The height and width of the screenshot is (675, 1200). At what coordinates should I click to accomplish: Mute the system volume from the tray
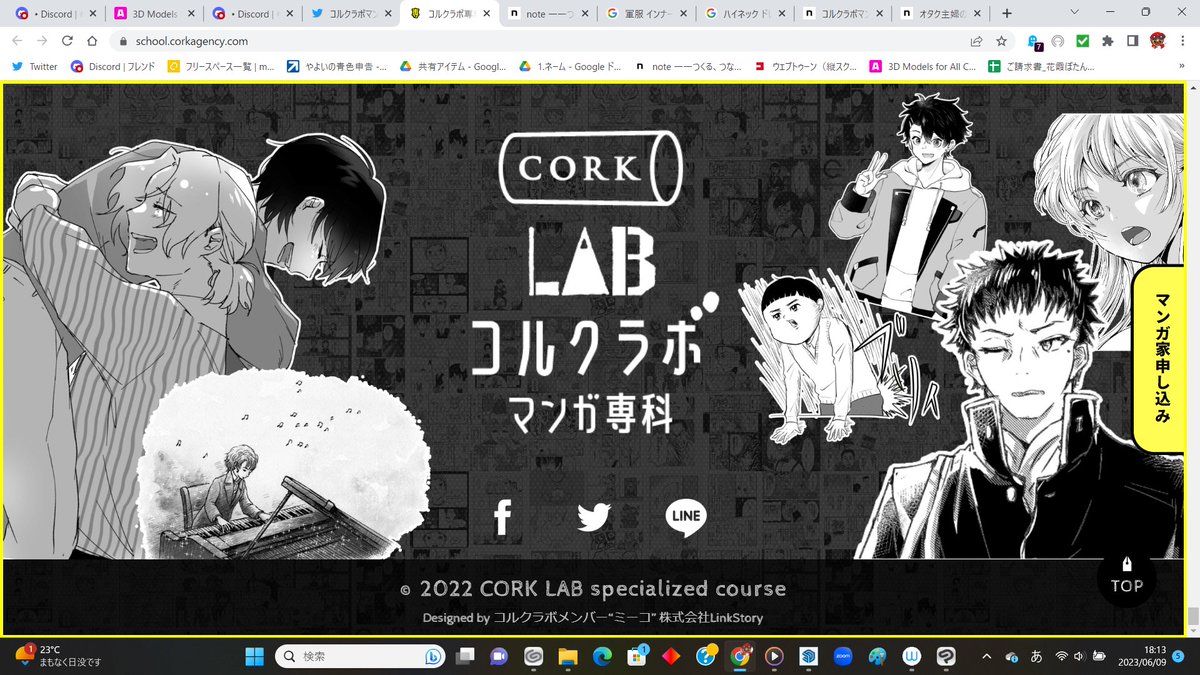1078,657
